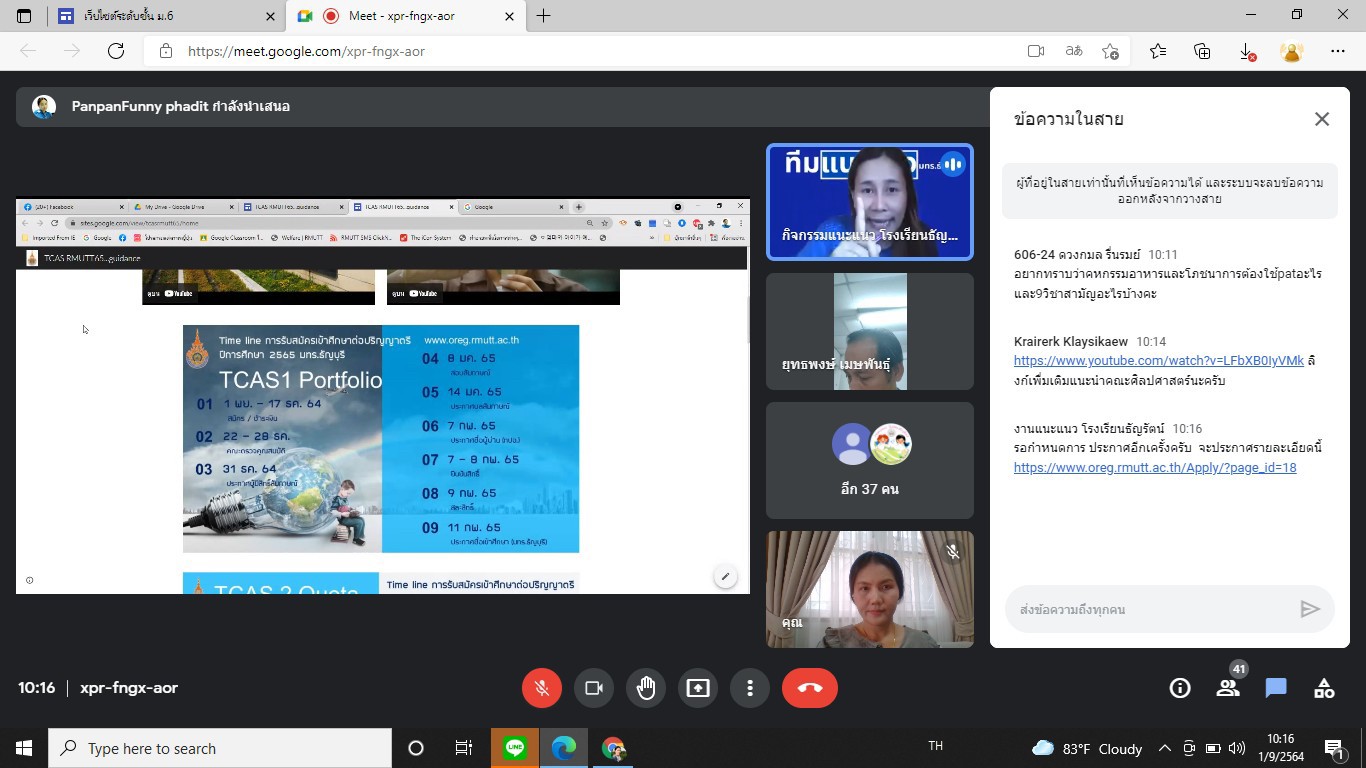Switch to Microsoft Edge on taskbar
The height and width of the screenshot is (768, 1366).
(564, 748)
